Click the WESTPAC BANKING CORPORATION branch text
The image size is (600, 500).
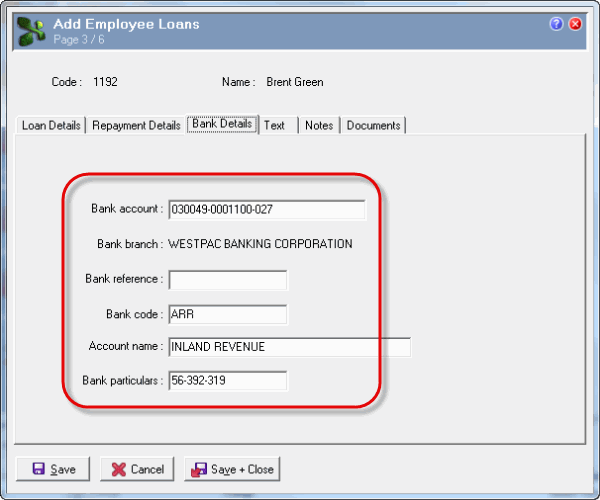(260, 243)
